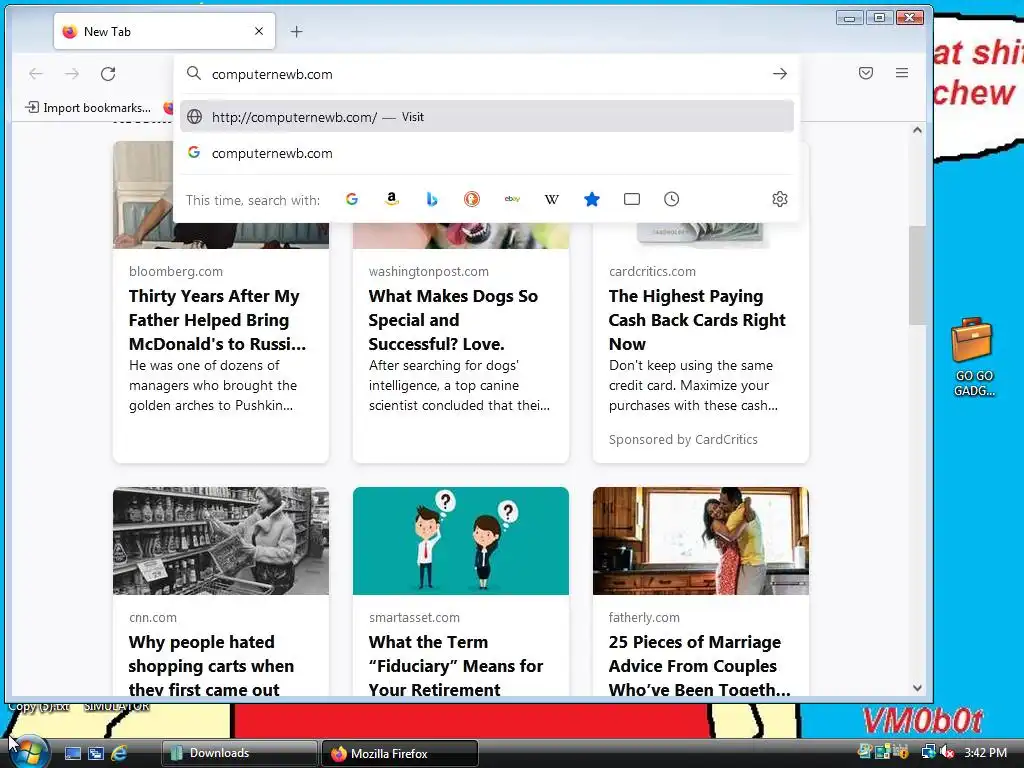Open Firefox hamburger application menu
This screenshot has height=768, width=1024.
point(902,73)
